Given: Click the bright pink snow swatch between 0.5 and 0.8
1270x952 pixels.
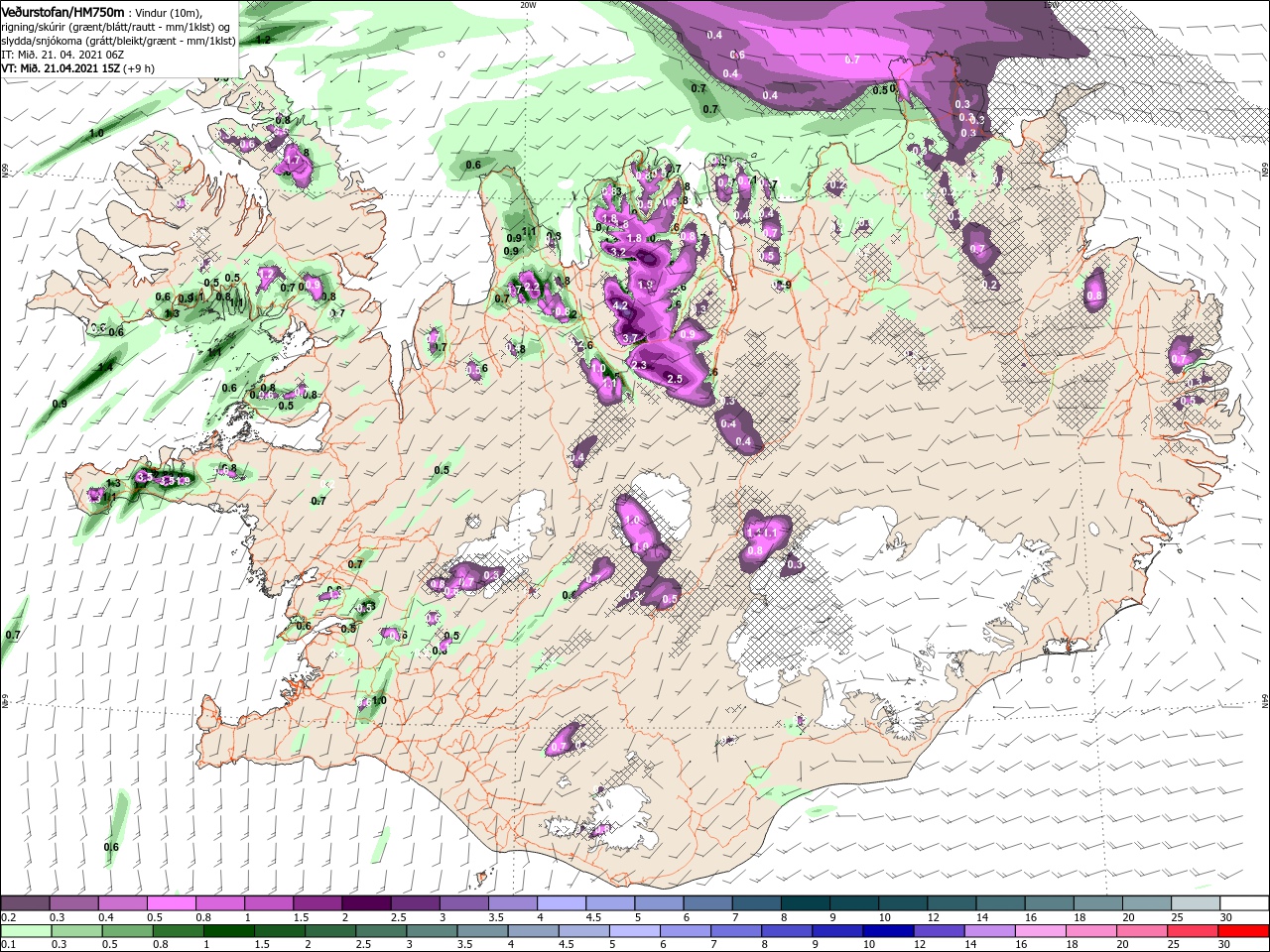Looking at the screenshot, I should coord(172,903).
